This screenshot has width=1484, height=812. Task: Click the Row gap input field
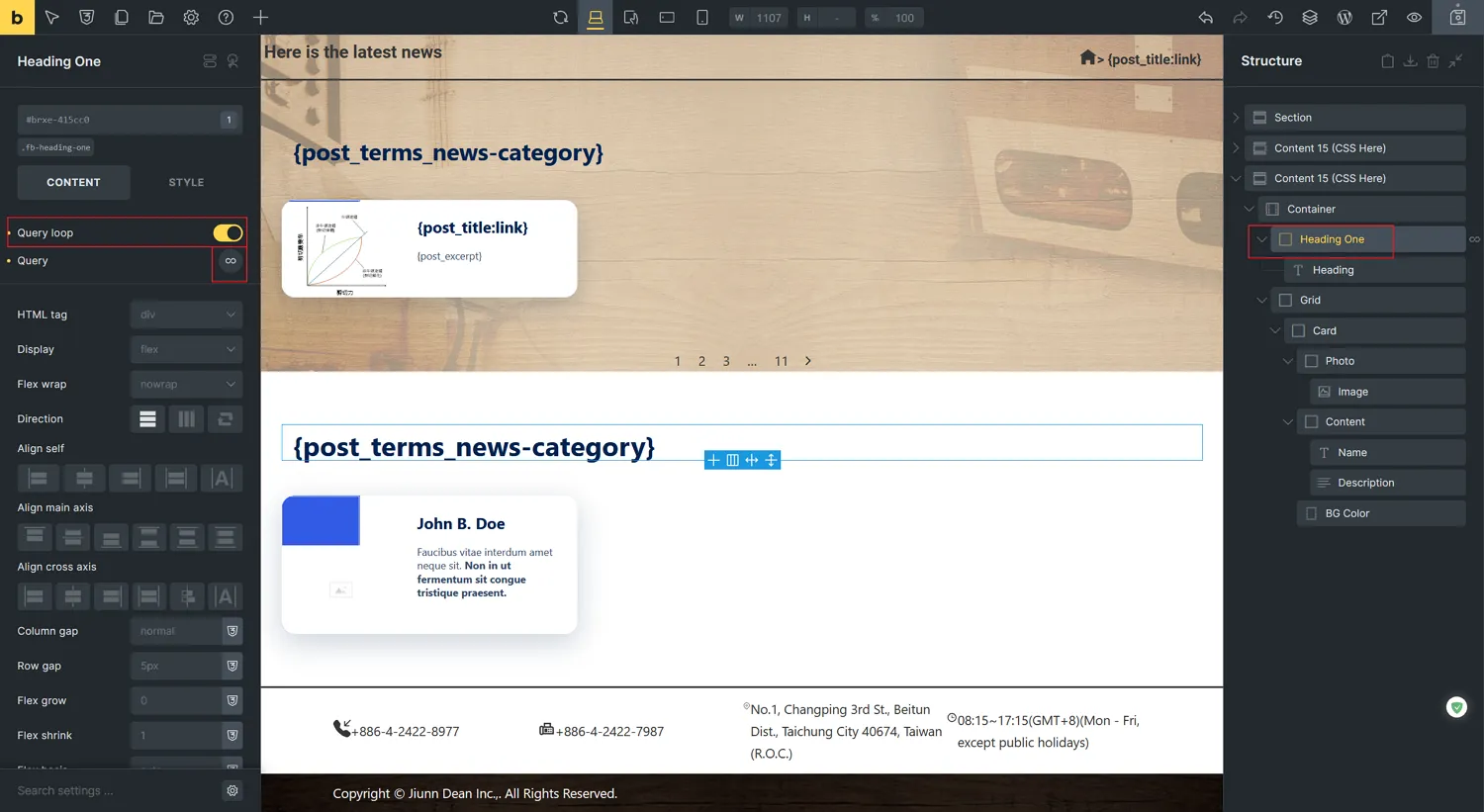176,666
